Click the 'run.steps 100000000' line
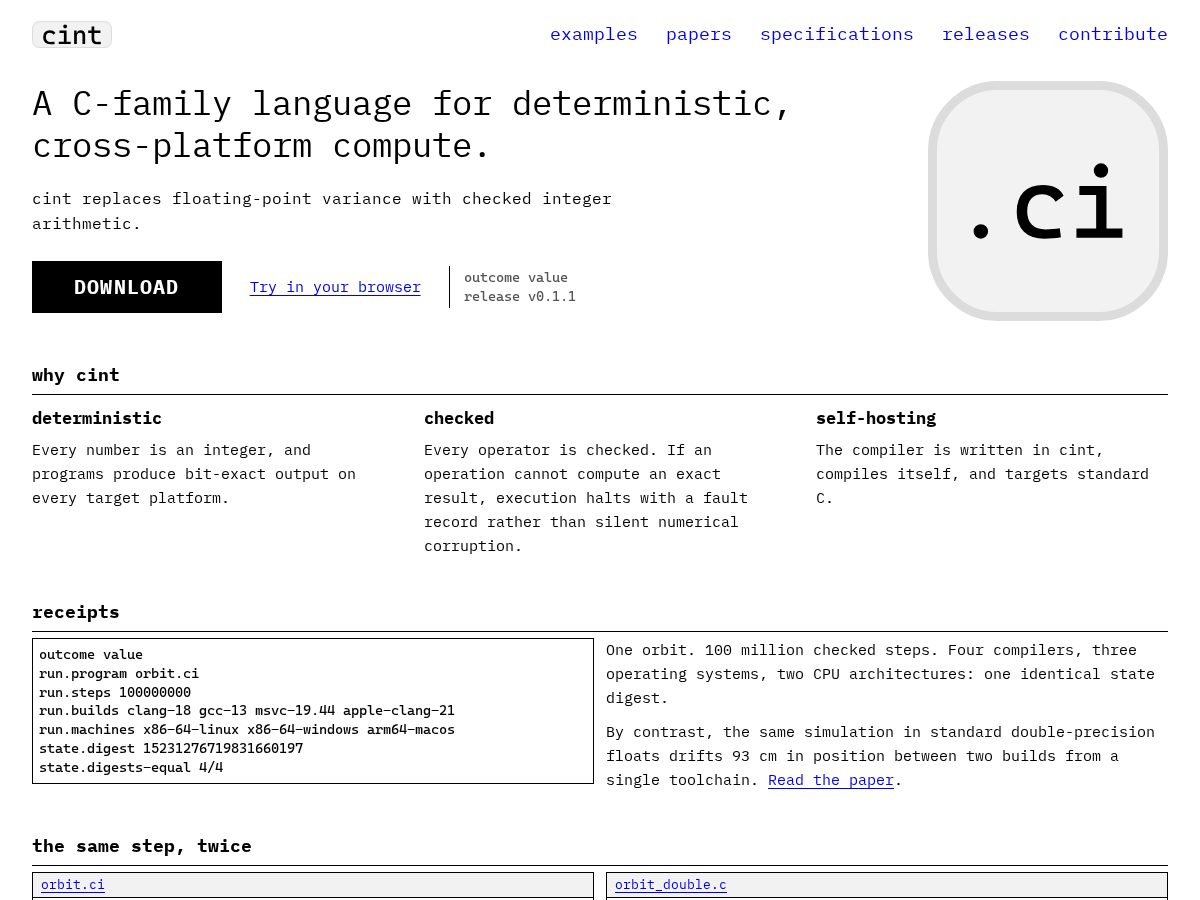1200x900 pixels. pyautogui.click(x=115, y=692)
